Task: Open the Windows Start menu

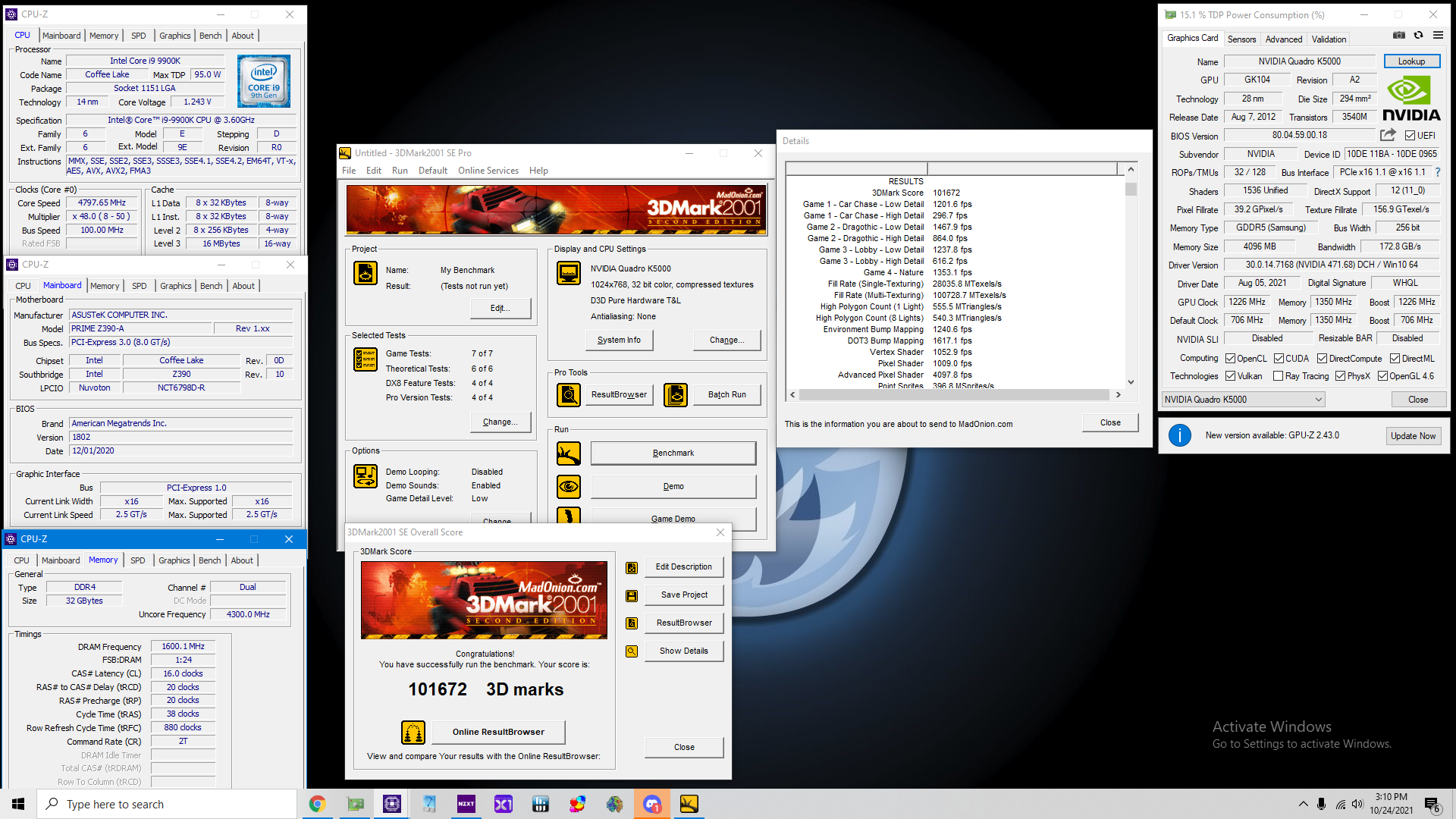Action: tap(18, 804)
